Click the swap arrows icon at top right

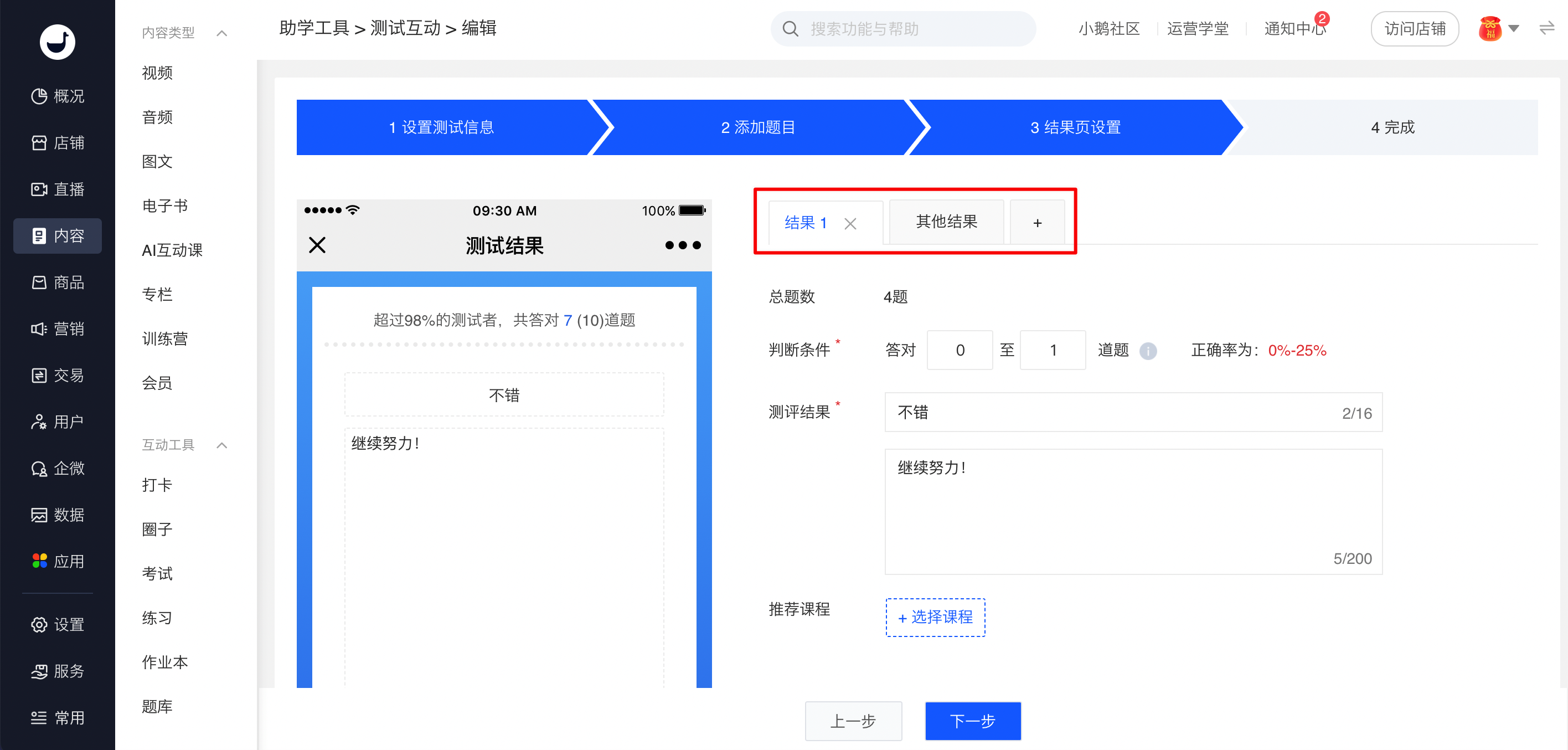coord(1546,28)
